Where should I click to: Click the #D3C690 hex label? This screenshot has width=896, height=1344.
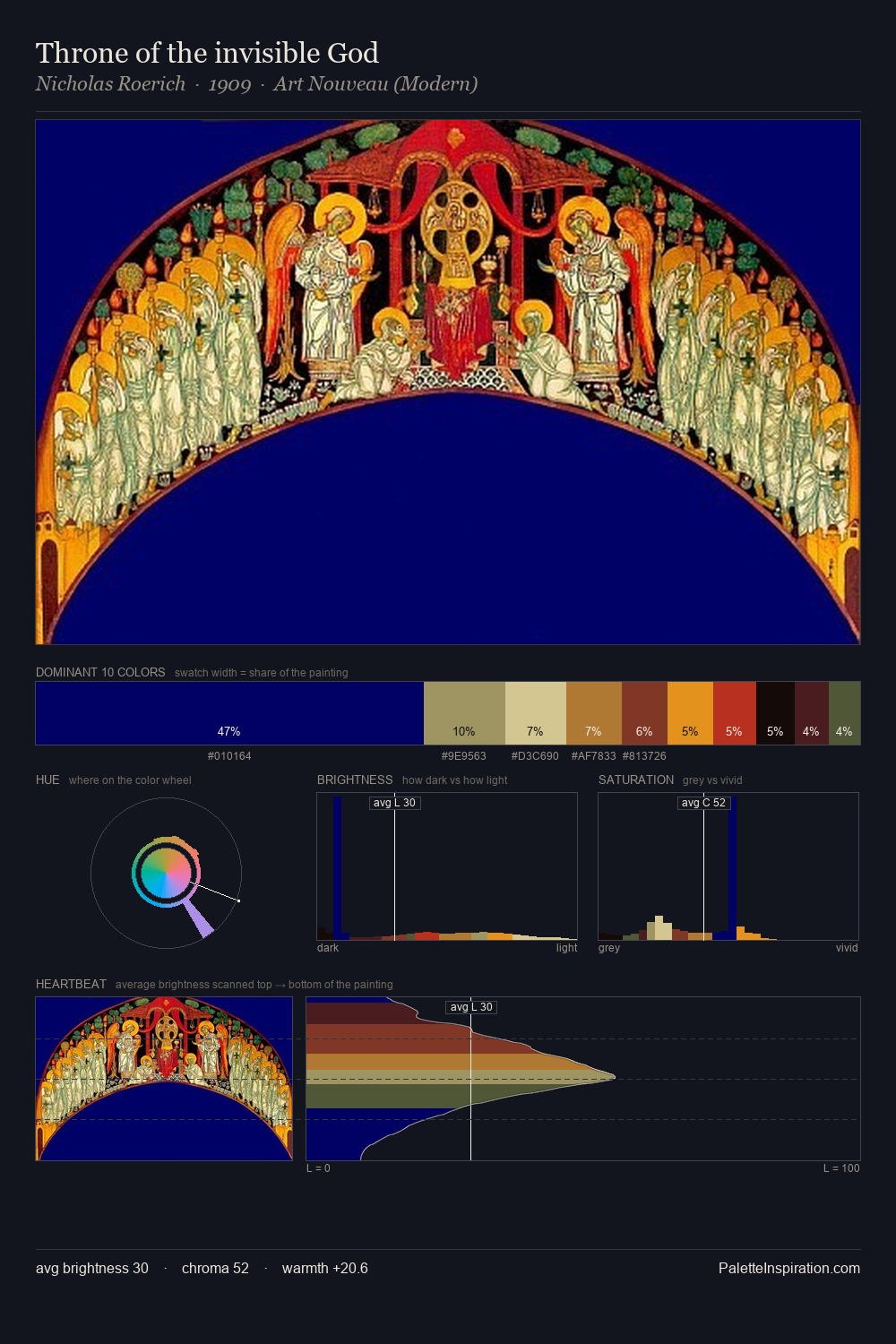coord(535,756)
